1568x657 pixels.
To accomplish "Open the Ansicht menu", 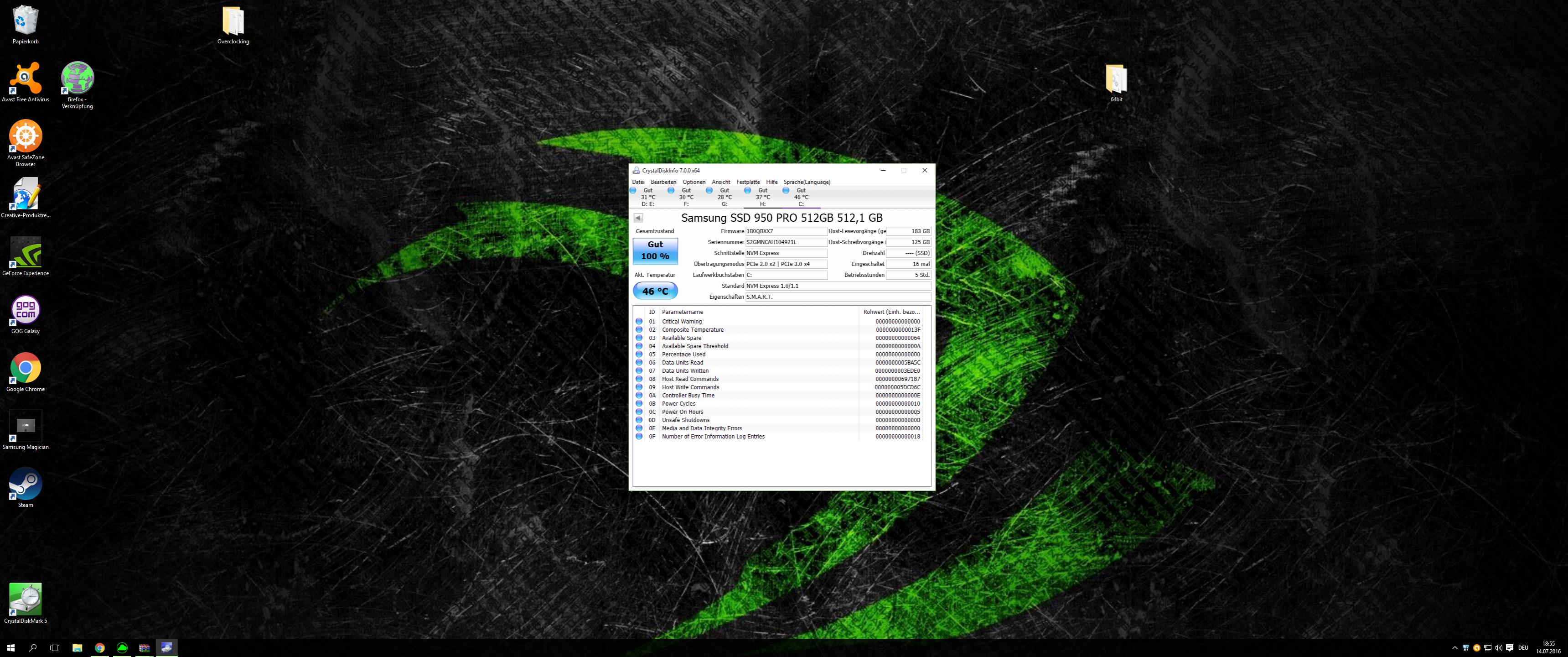I will coord(721,182).
